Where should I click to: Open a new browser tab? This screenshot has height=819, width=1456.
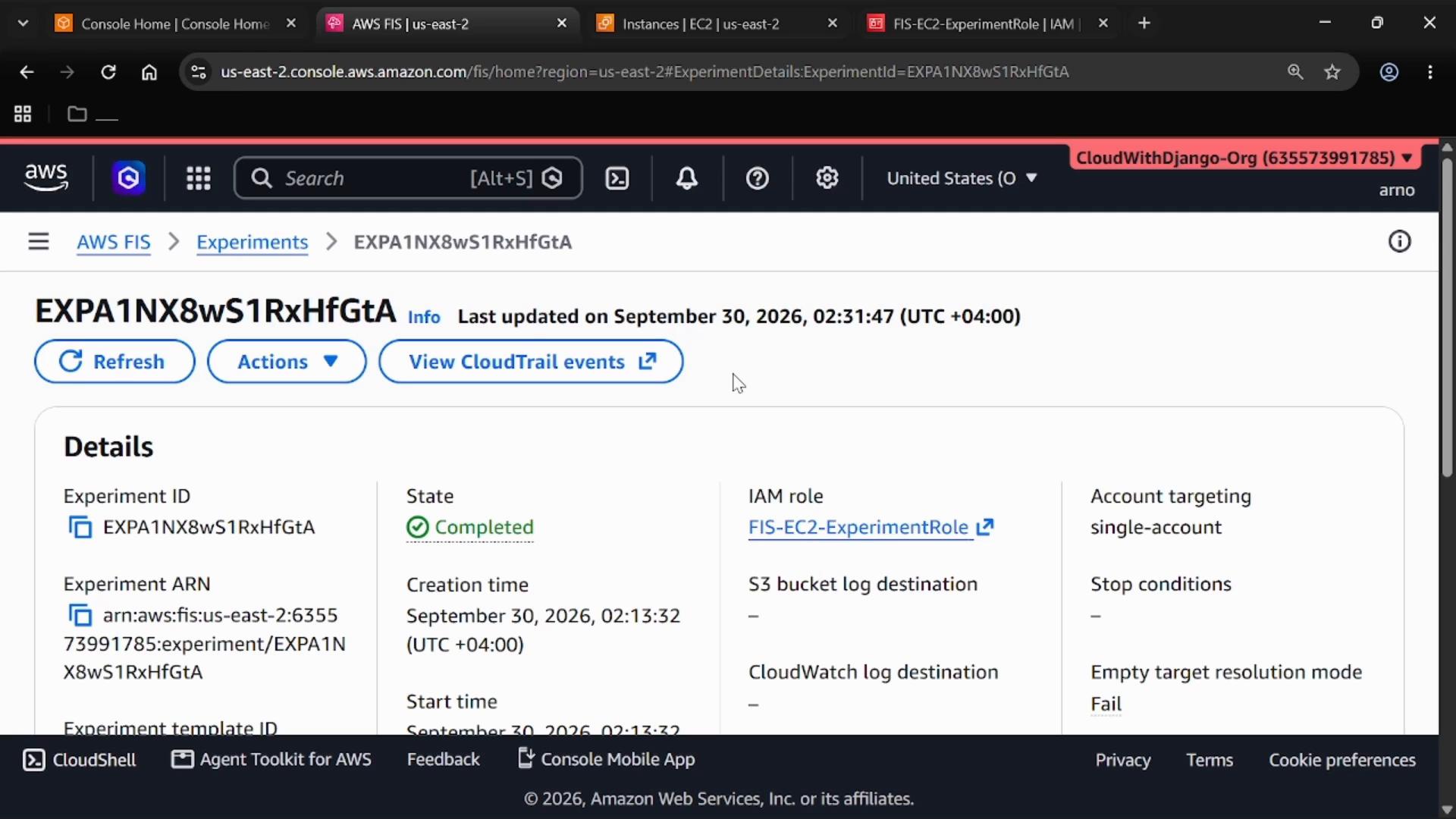pos(1144,24)
